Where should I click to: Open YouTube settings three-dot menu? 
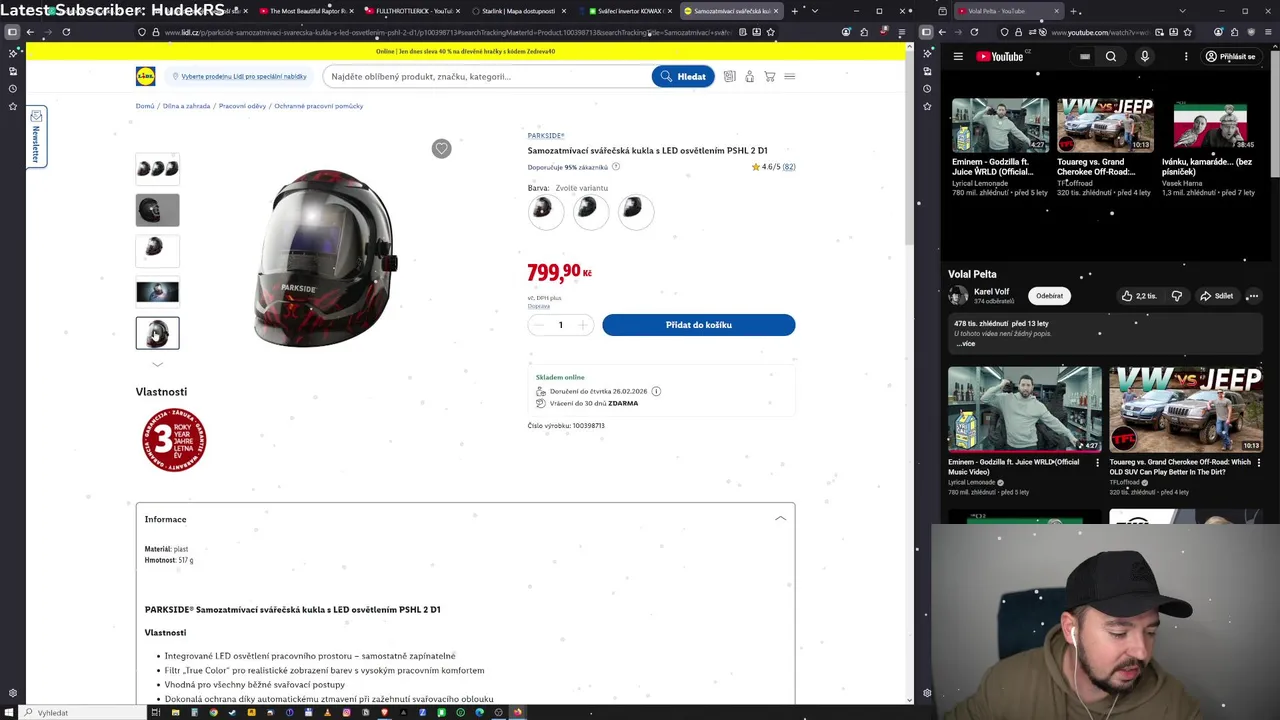pyautogui.click(x=1186, y=57)
